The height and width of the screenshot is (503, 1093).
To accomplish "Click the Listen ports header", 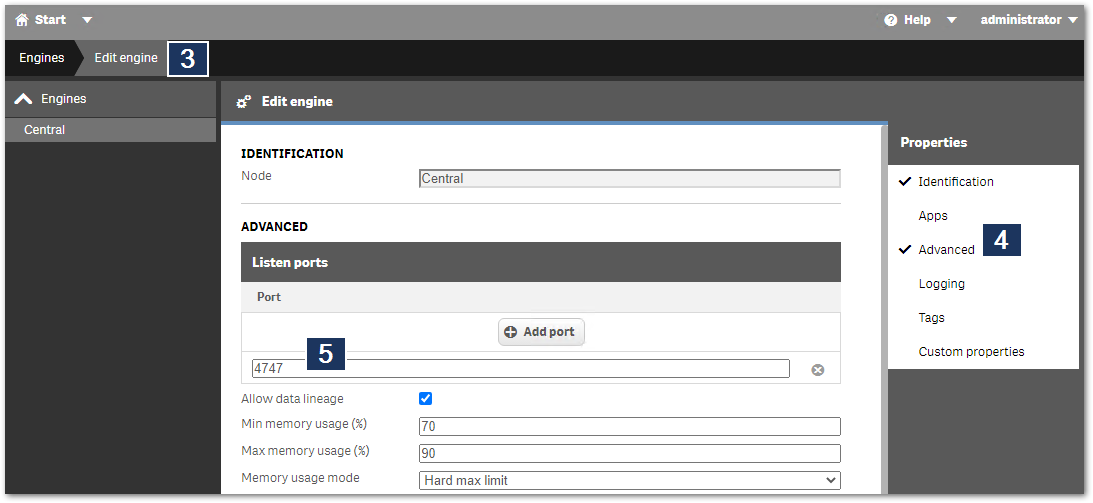I will (x=541, y=263).
